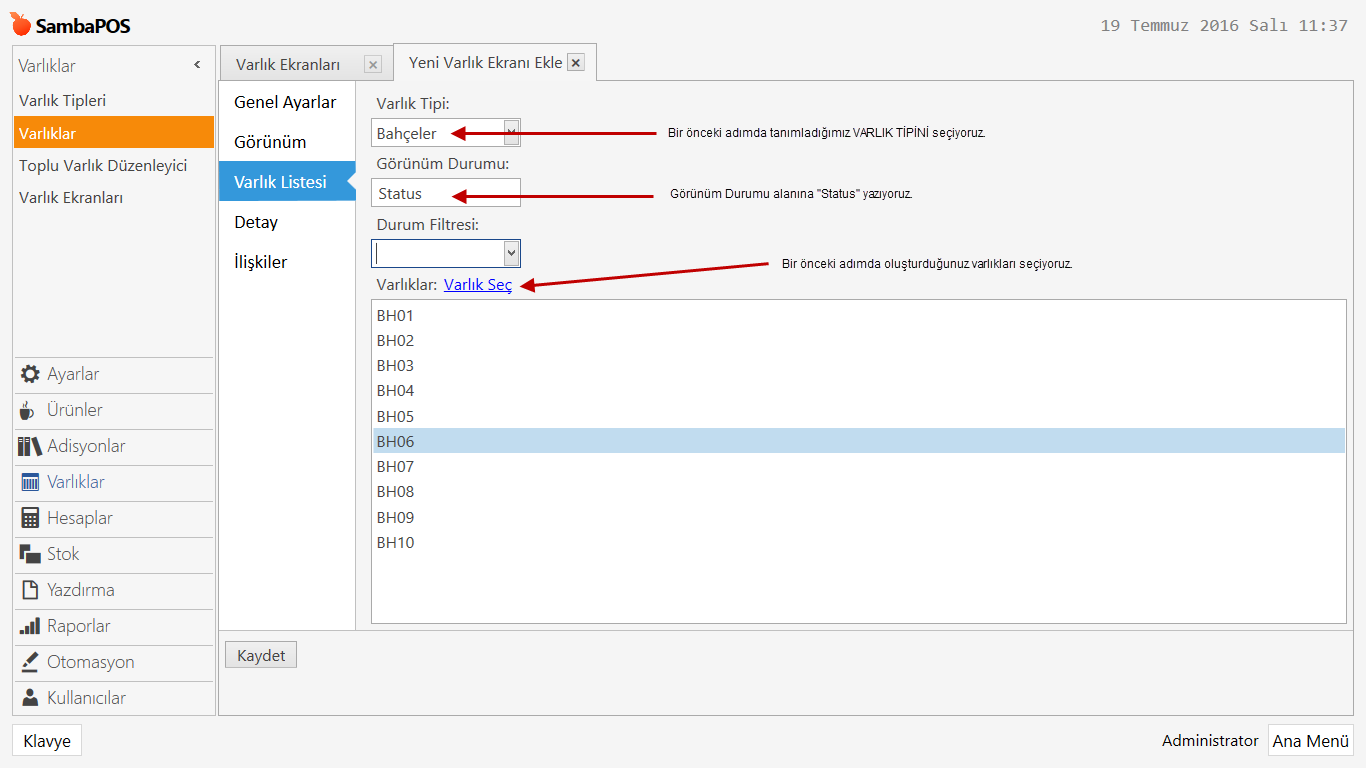The width and height of the screenshot is (1366, 768).
Task: Open the Durum Filtresi dropdown
Action: [512, 253]
